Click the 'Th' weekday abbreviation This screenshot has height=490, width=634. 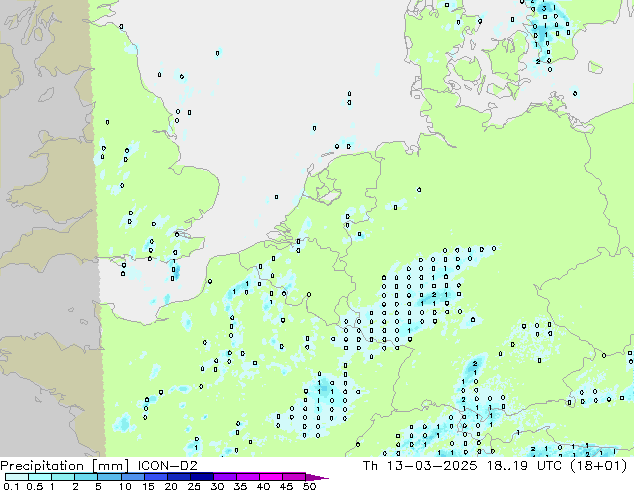click(370, 466)
